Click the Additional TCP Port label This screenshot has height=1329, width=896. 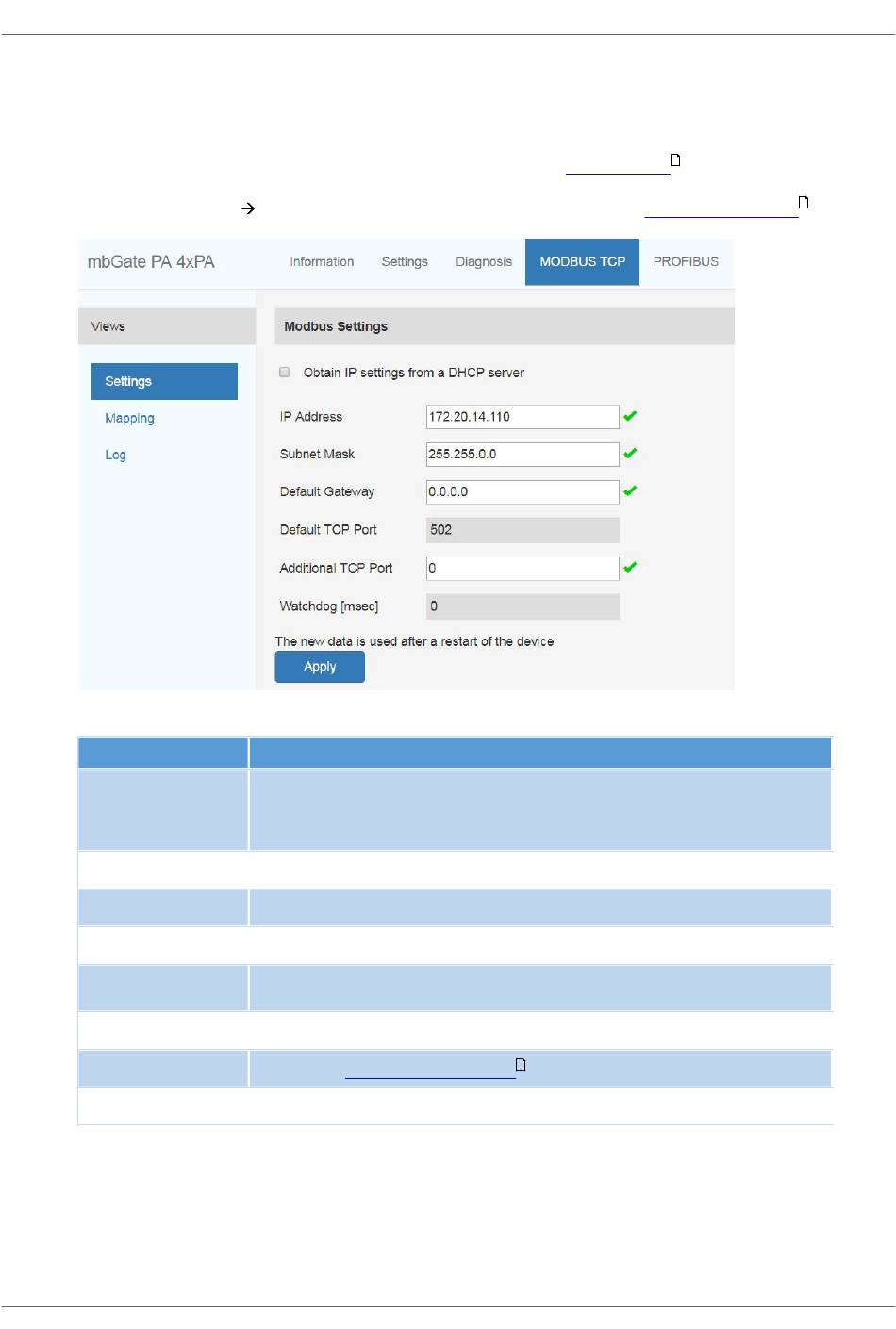tap(336, 568)
